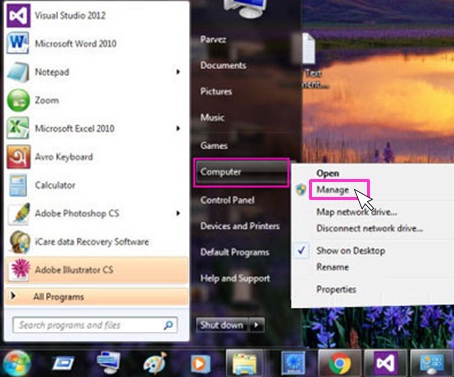Open the remote desktop computer taskbar icon
Viewport: 454px width, 377px height.
[108, 363]
